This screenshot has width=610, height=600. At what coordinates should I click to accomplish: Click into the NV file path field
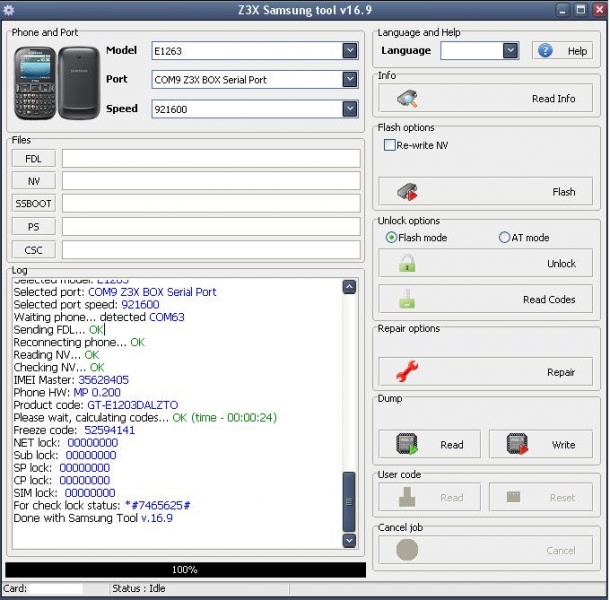[211, 181]
